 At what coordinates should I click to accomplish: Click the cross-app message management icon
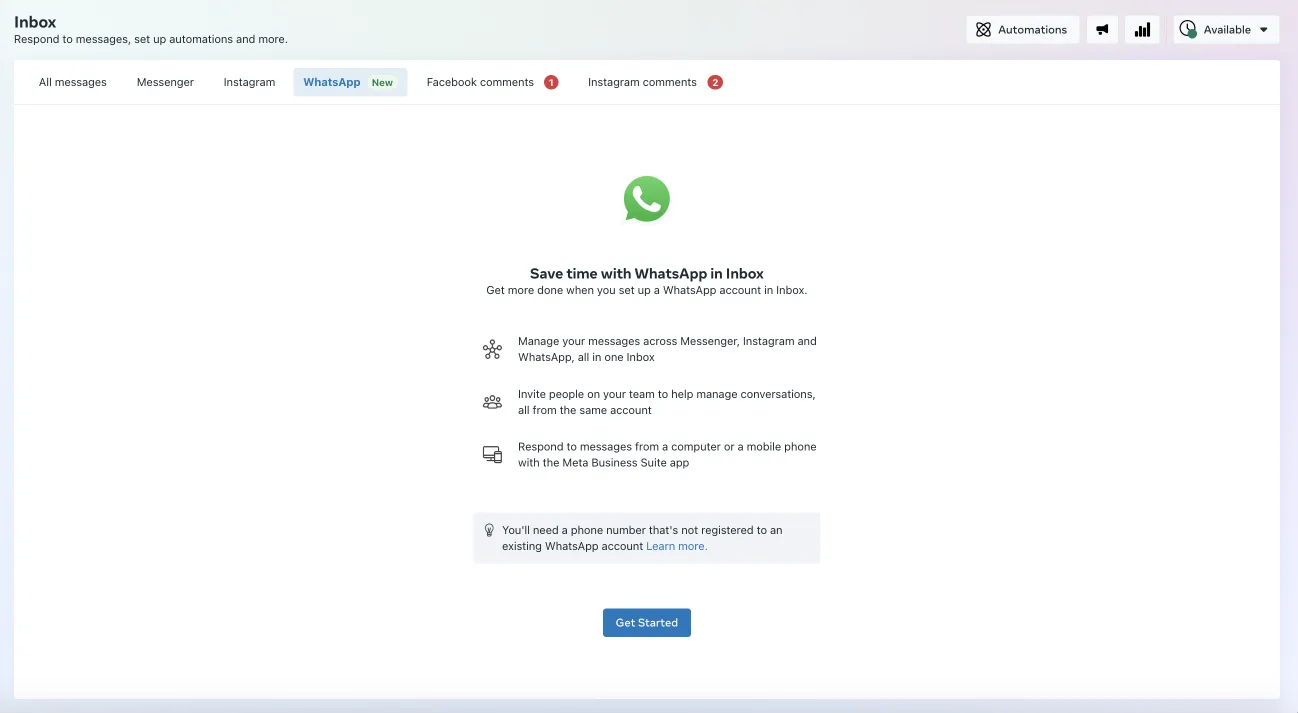(492, 349)
